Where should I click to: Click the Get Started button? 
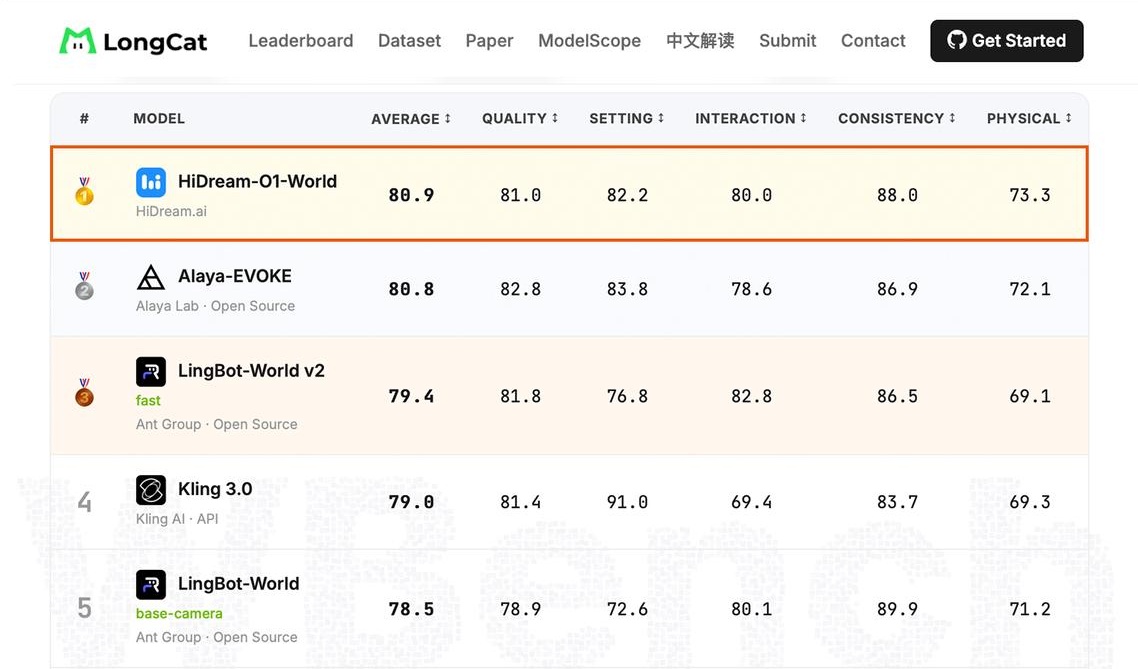pos(1007,41)
